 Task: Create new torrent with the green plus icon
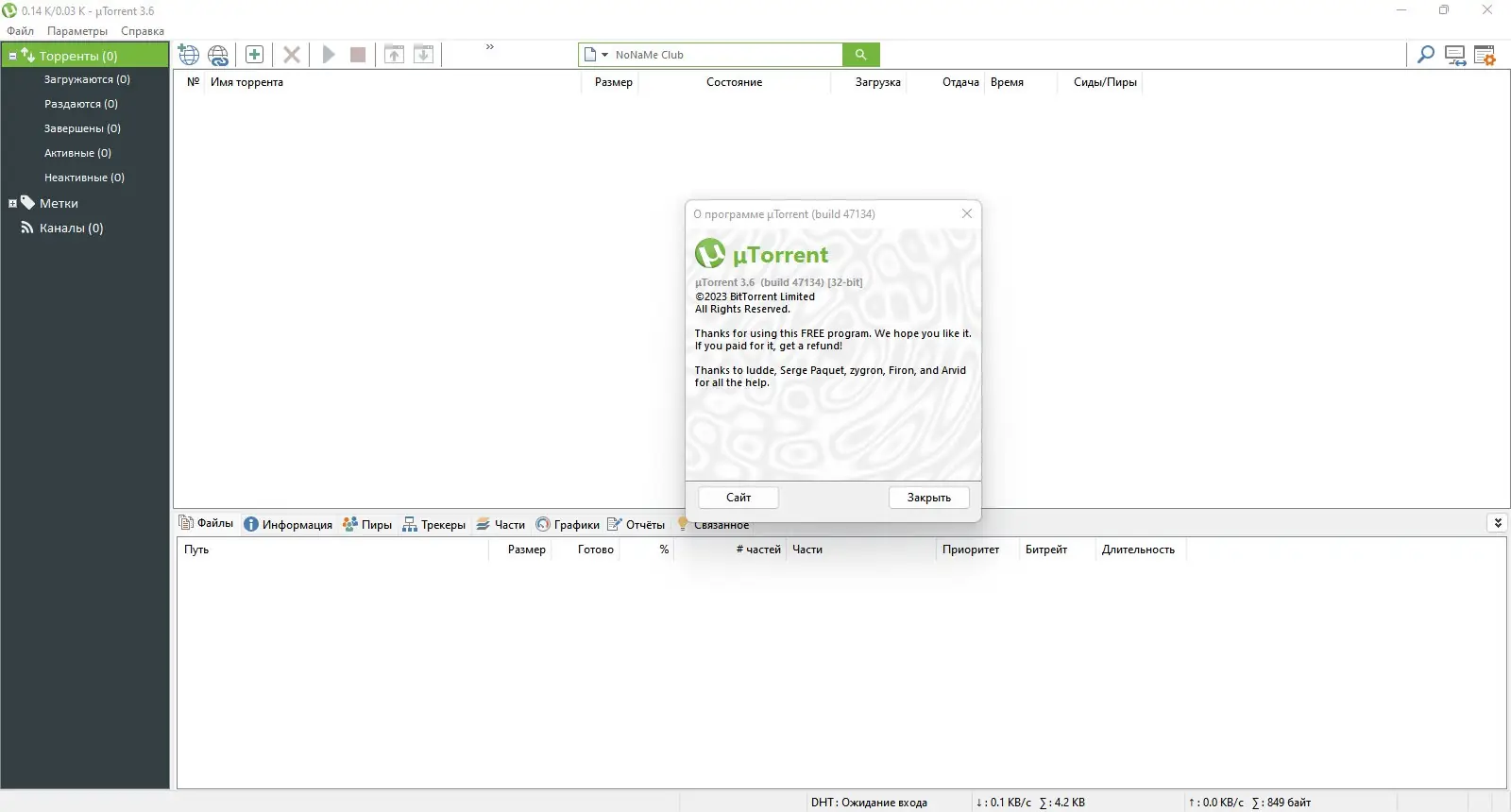(254, 55)
